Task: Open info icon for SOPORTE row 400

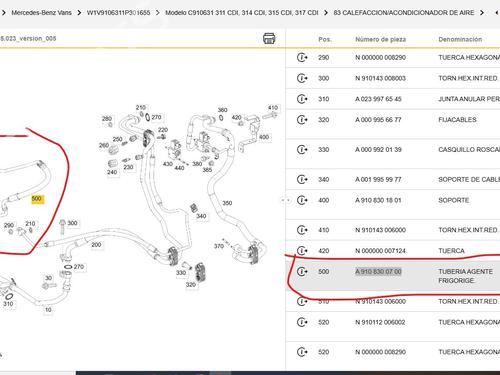Action: tap(302, 200)
